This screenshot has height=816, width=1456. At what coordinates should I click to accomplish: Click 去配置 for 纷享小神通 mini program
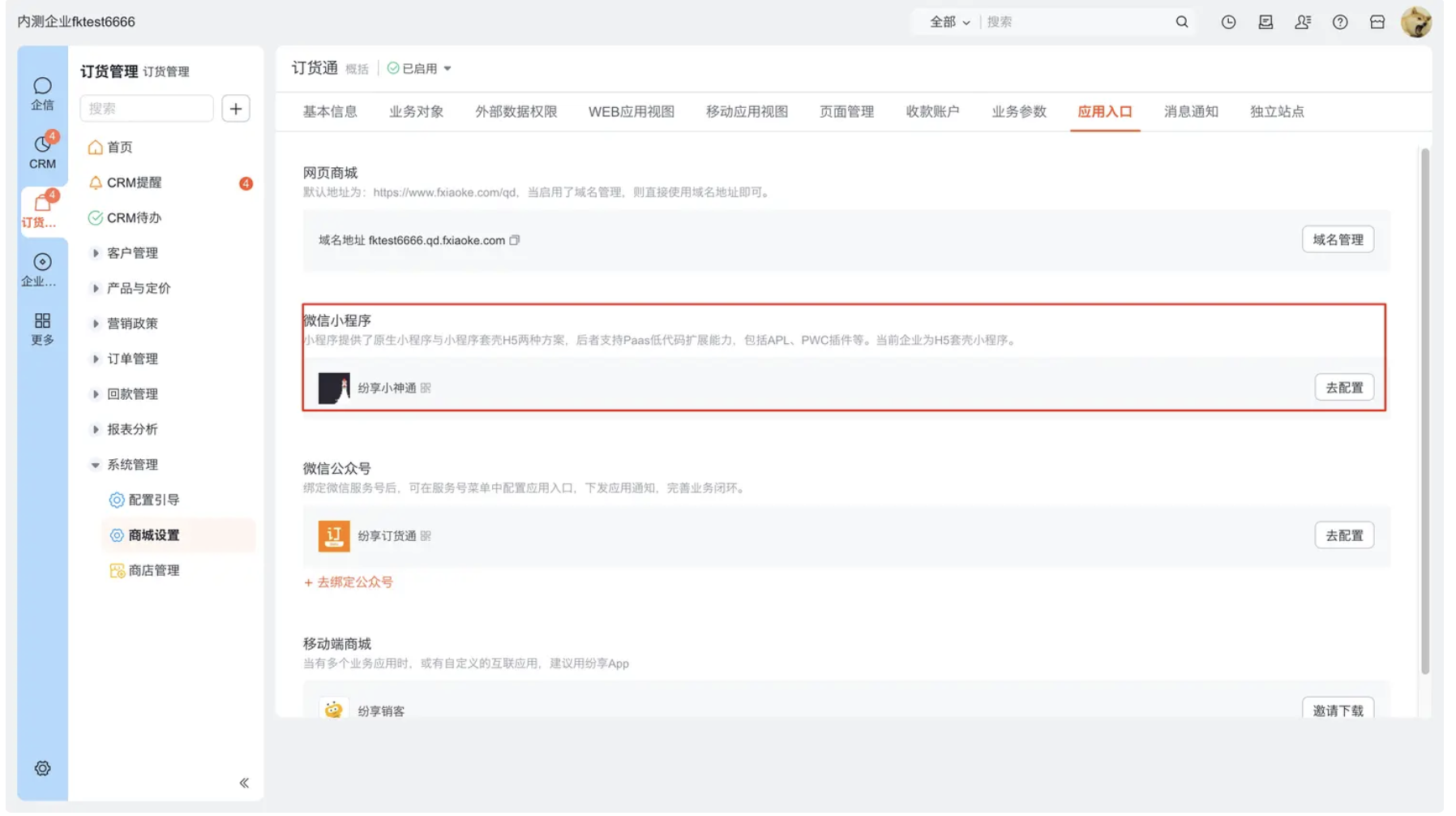click(1344, 388)
